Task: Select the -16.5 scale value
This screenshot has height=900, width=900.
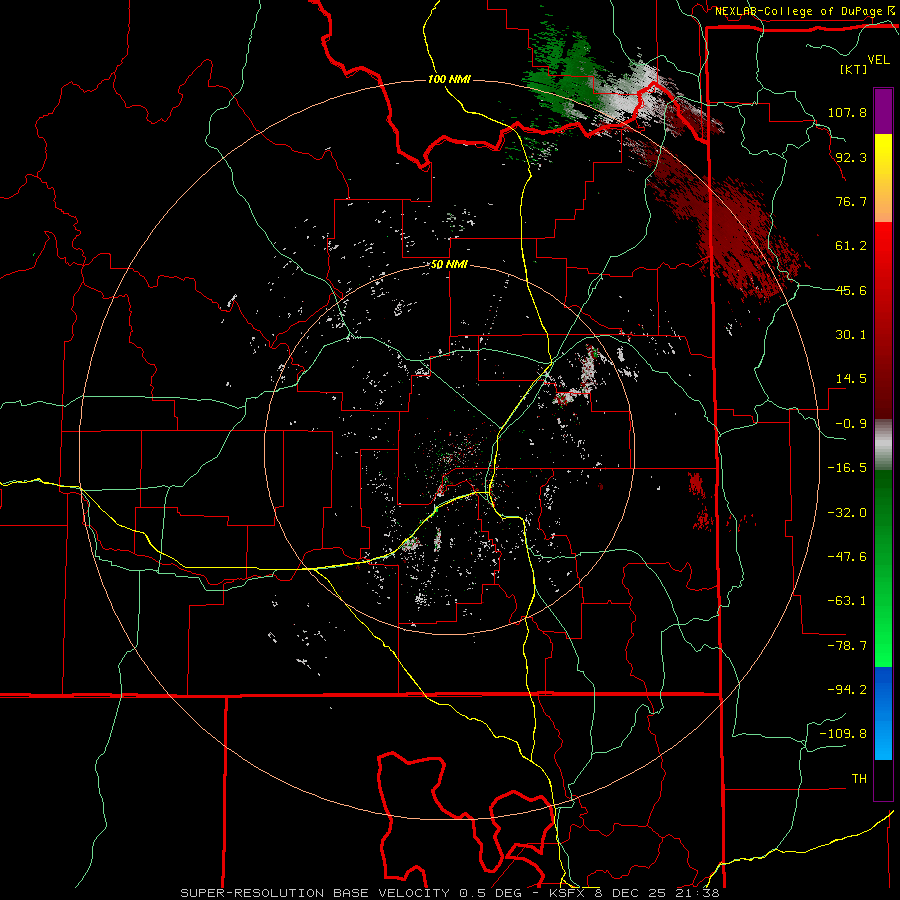Action: (x=847, y=468)
